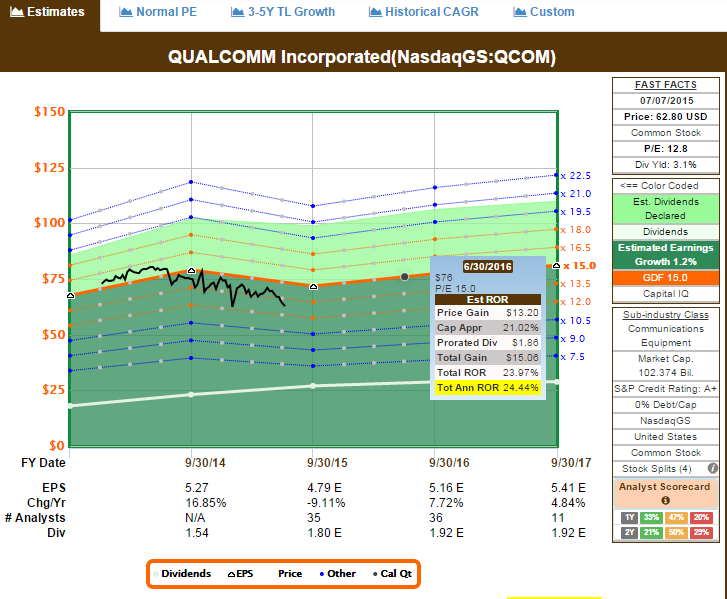Click the 2Y 50% orange scorecard box
Image resolution: width=727 pixels, height=599 pixels.
pos(676,532)
